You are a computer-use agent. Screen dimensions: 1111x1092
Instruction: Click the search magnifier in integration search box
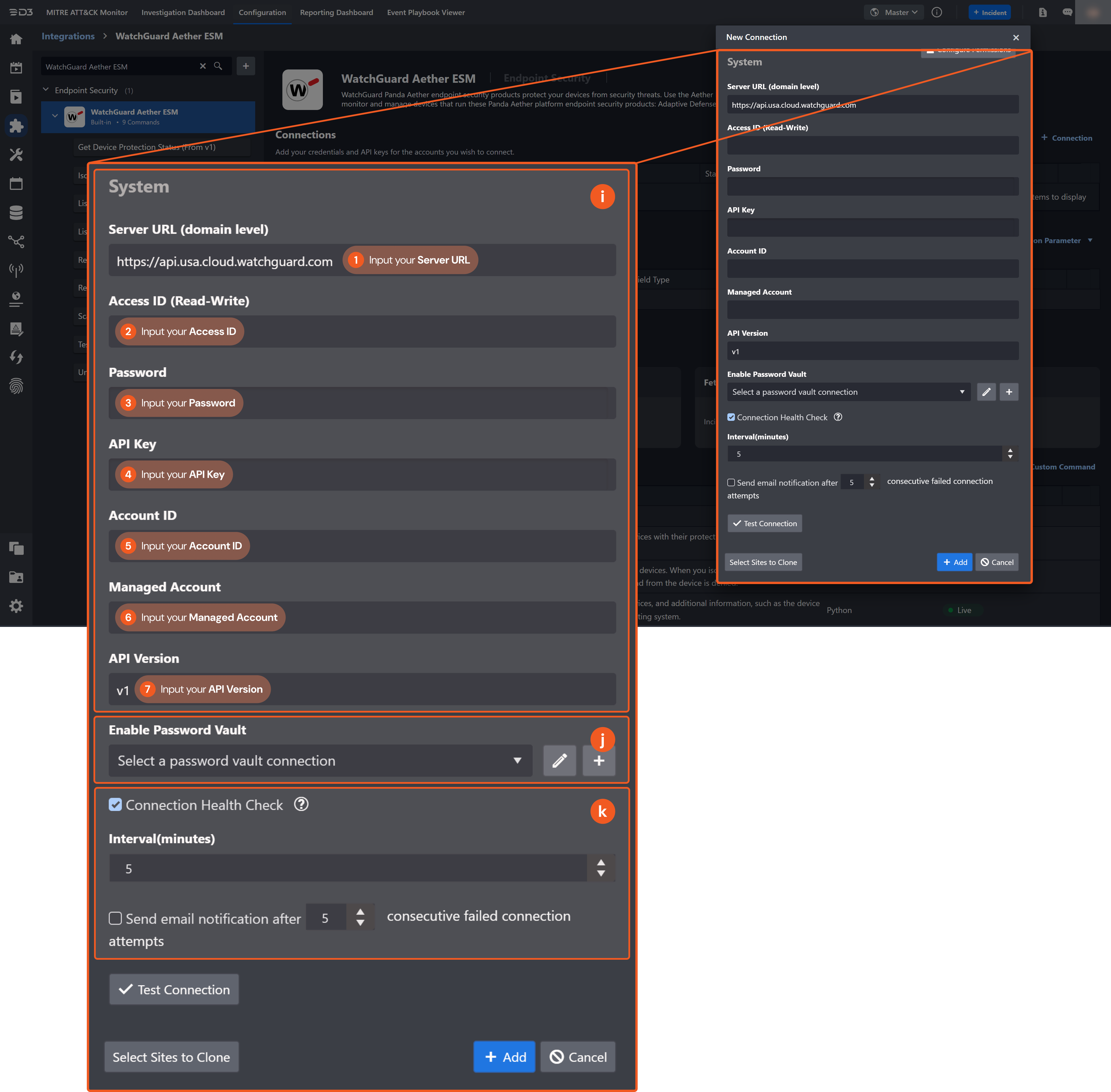point(218,66)
